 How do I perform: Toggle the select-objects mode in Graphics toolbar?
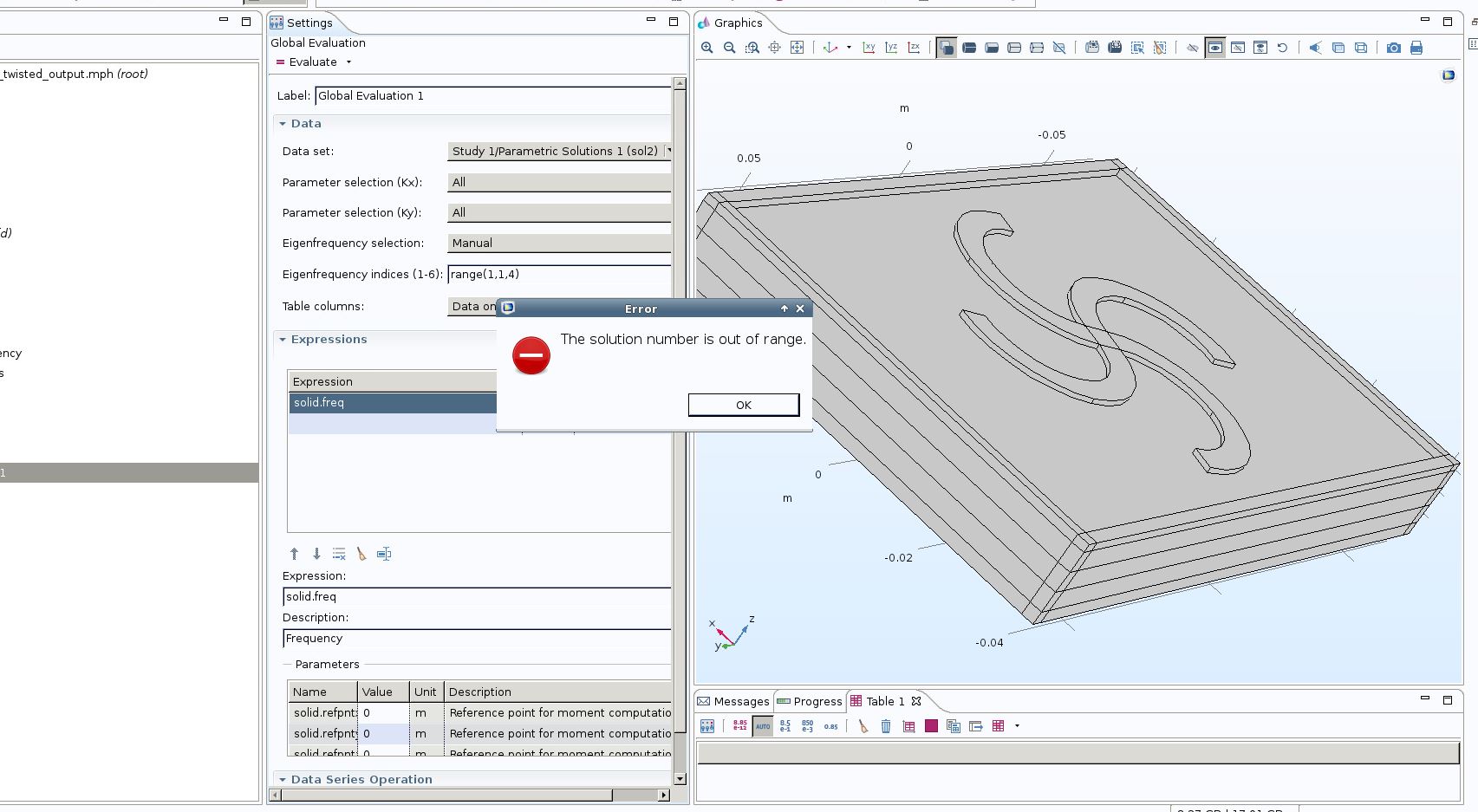947,48
